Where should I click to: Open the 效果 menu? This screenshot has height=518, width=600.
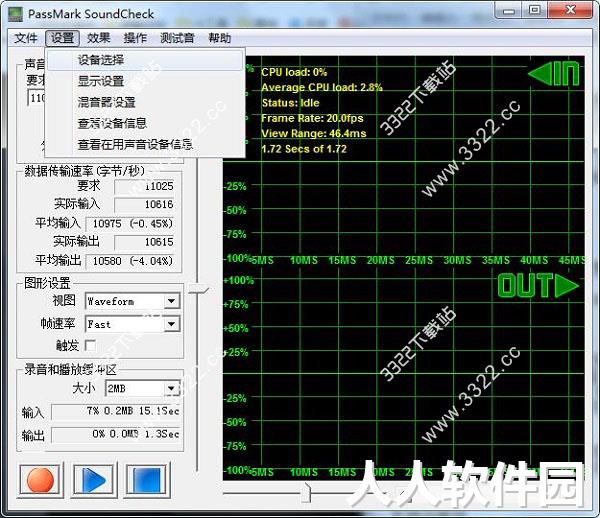(98, 38)
